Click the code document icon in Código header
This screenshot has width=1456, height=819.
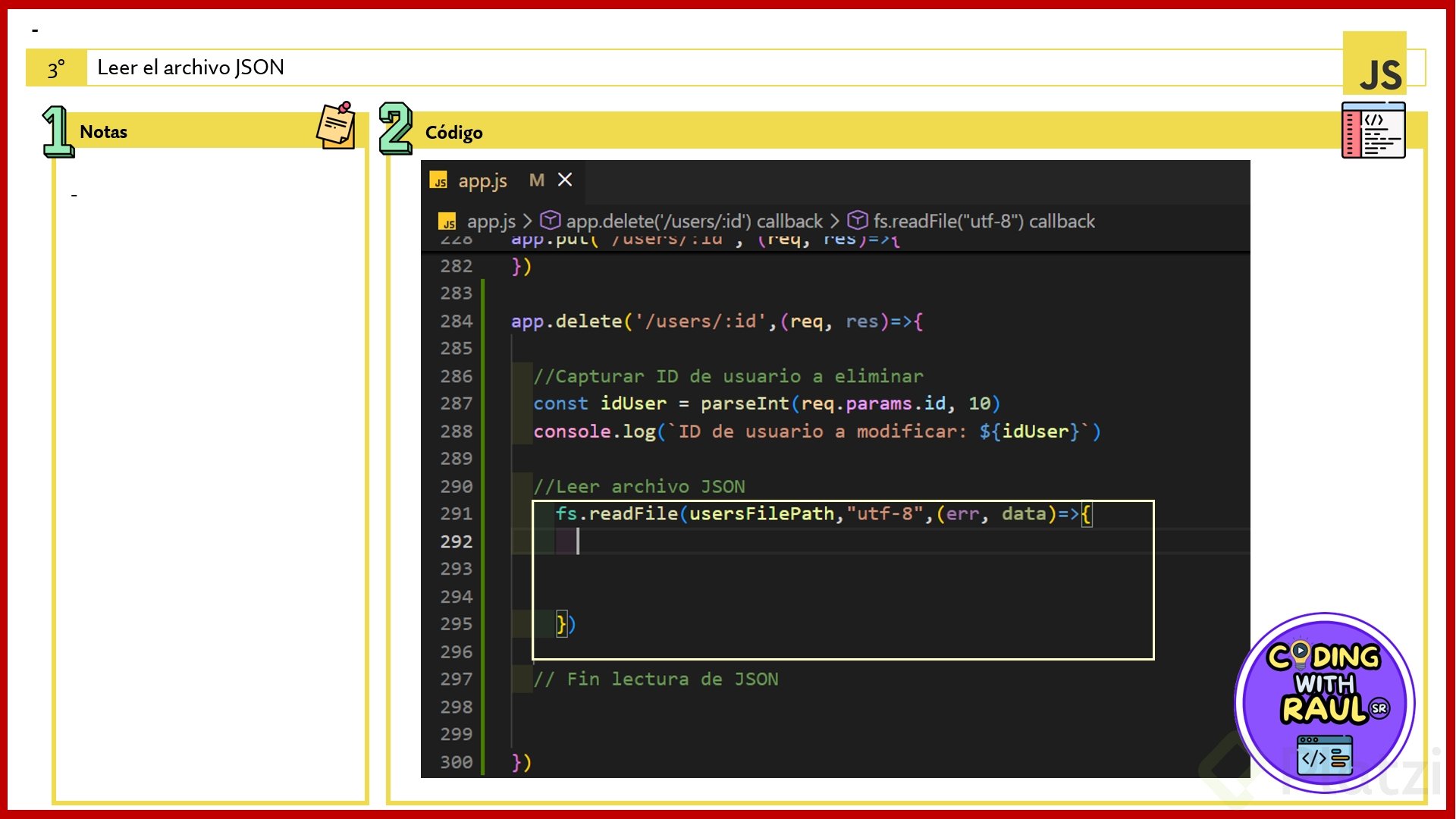pos(1373,130)
